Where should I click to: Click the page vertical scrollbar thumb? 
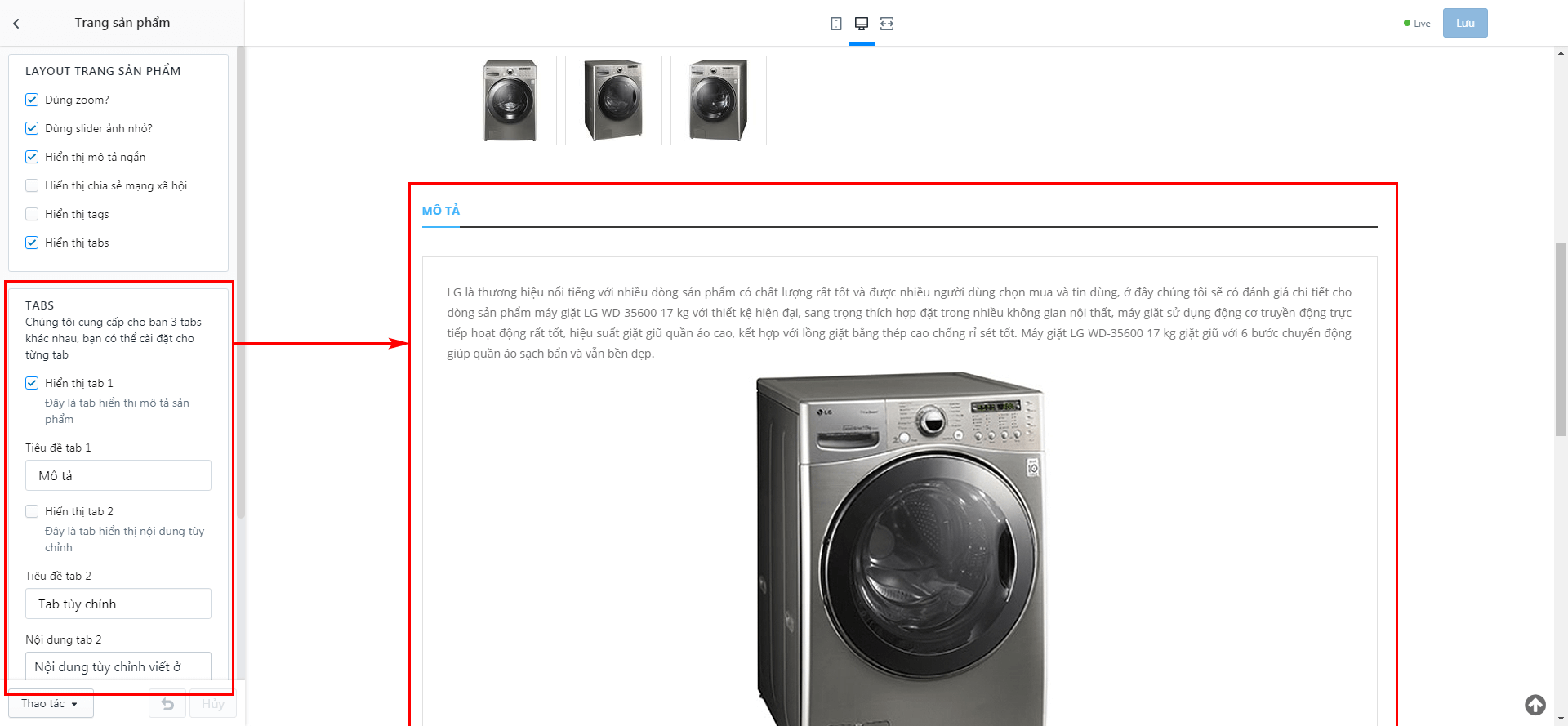1561,339
